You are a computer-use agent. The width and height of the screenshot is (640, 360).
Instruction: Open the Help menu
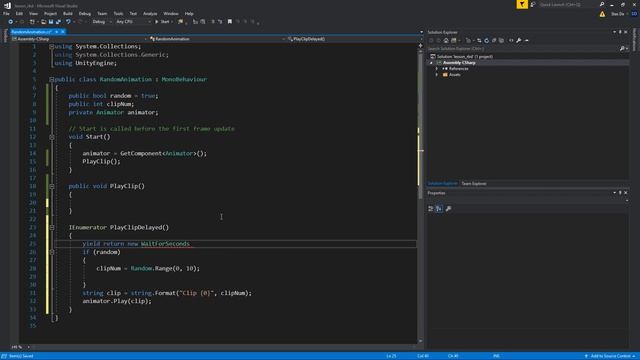click(189, 13)
